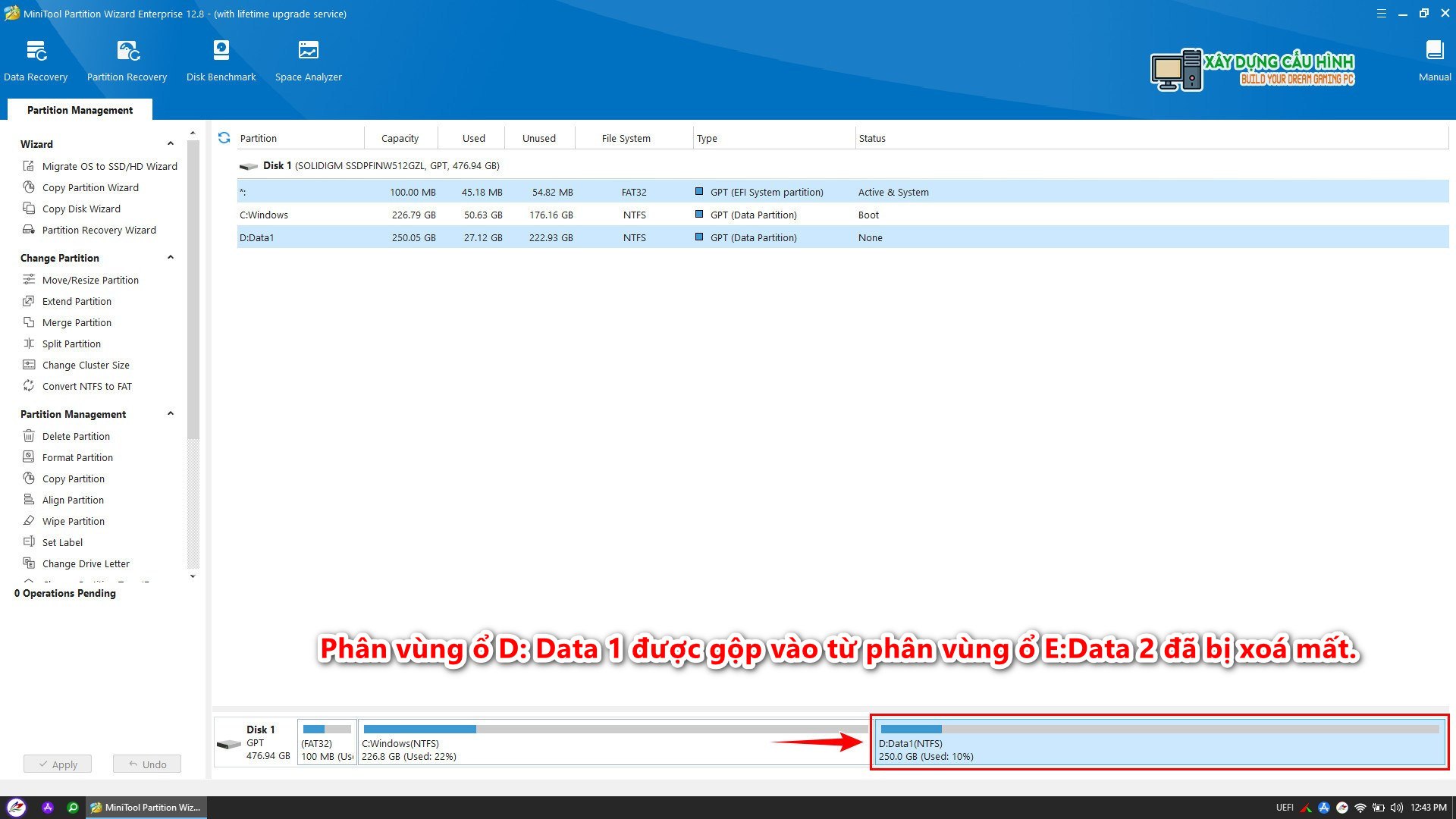Select the EFI FAT32 partition row
1456x819 pixels.
tap(843, 192)
